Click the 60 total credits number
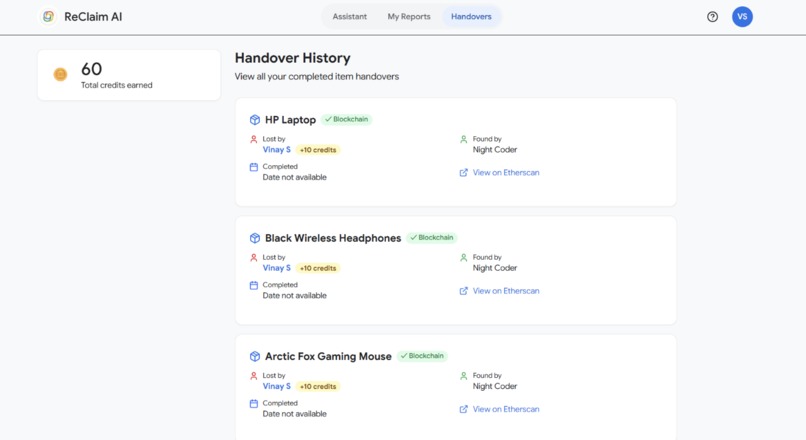Image resolution: width=806 pixels, height=440 pixels. click(x=91, y=69)
